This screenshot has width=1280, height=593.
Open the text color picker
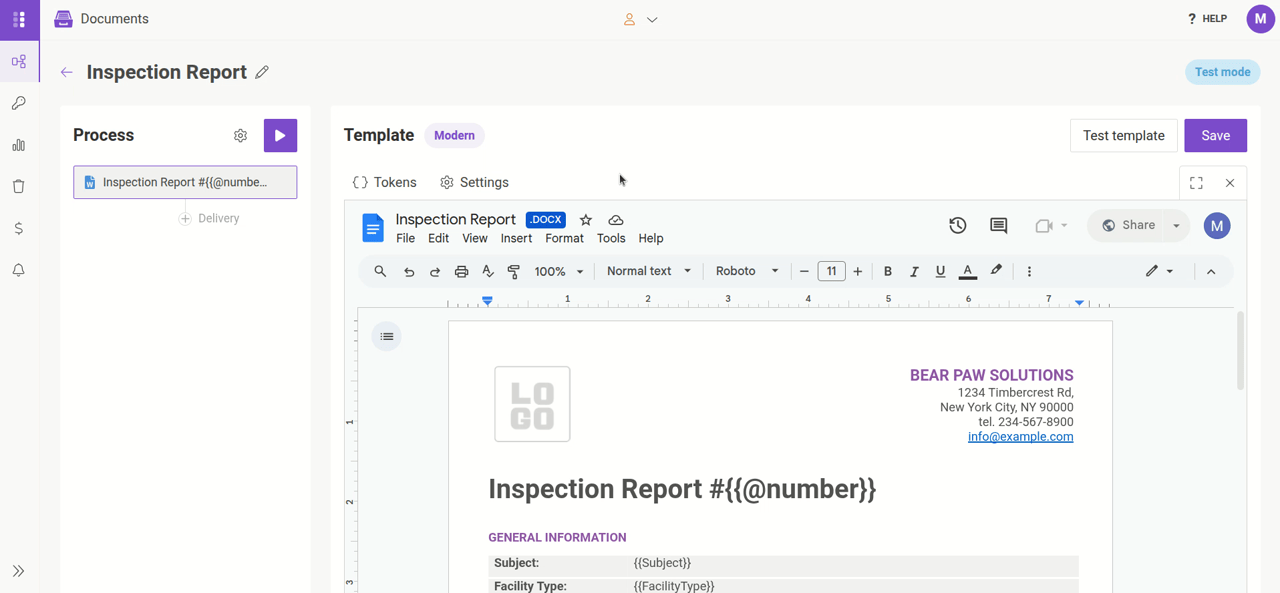click(x=967, y=271)
